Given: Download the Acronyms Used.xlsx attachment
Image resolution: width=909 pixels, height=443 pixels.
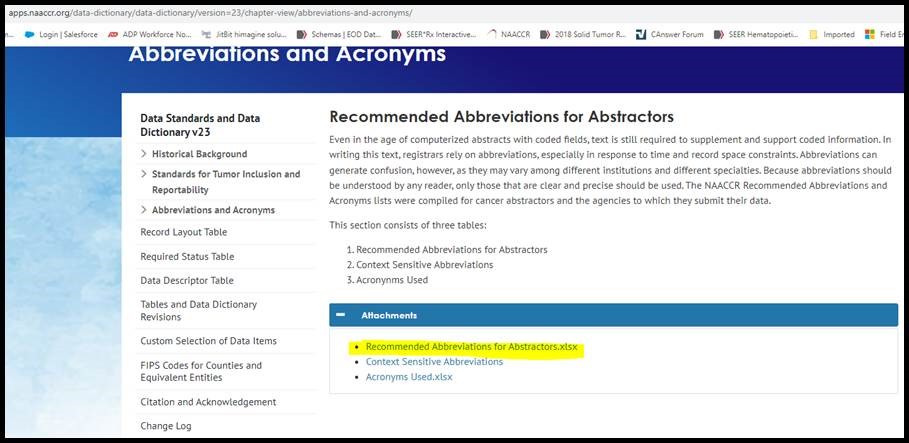Looking at the screenshot, I should [x=409, y=377].
